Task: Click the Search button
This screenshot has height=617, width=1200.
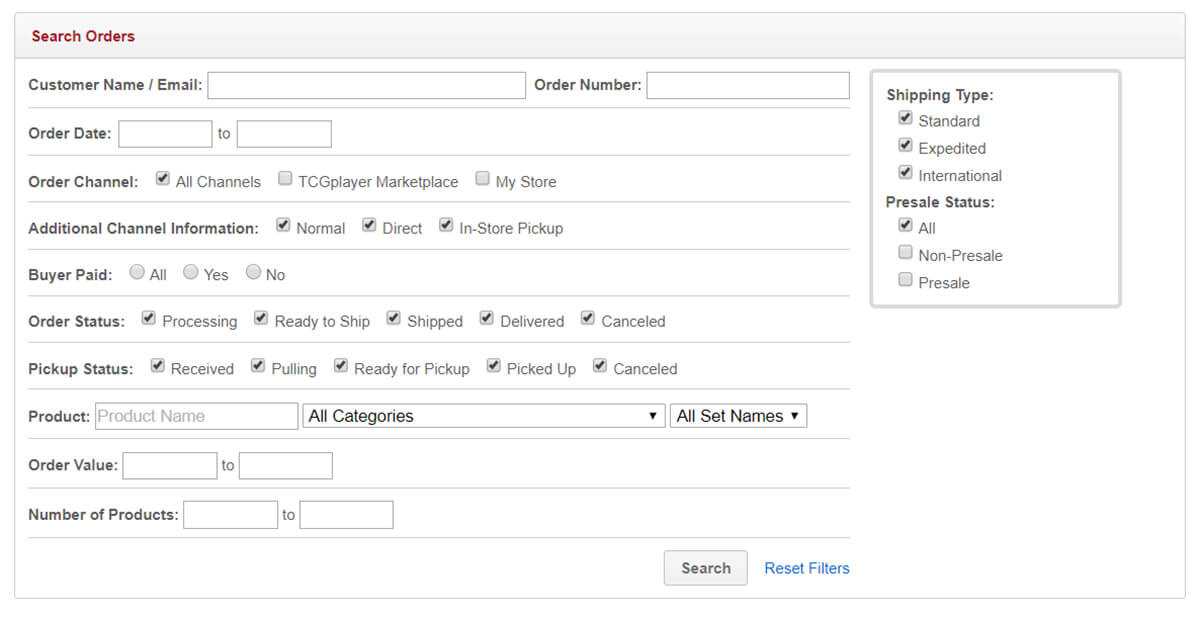Action: (x=705, y=568)
